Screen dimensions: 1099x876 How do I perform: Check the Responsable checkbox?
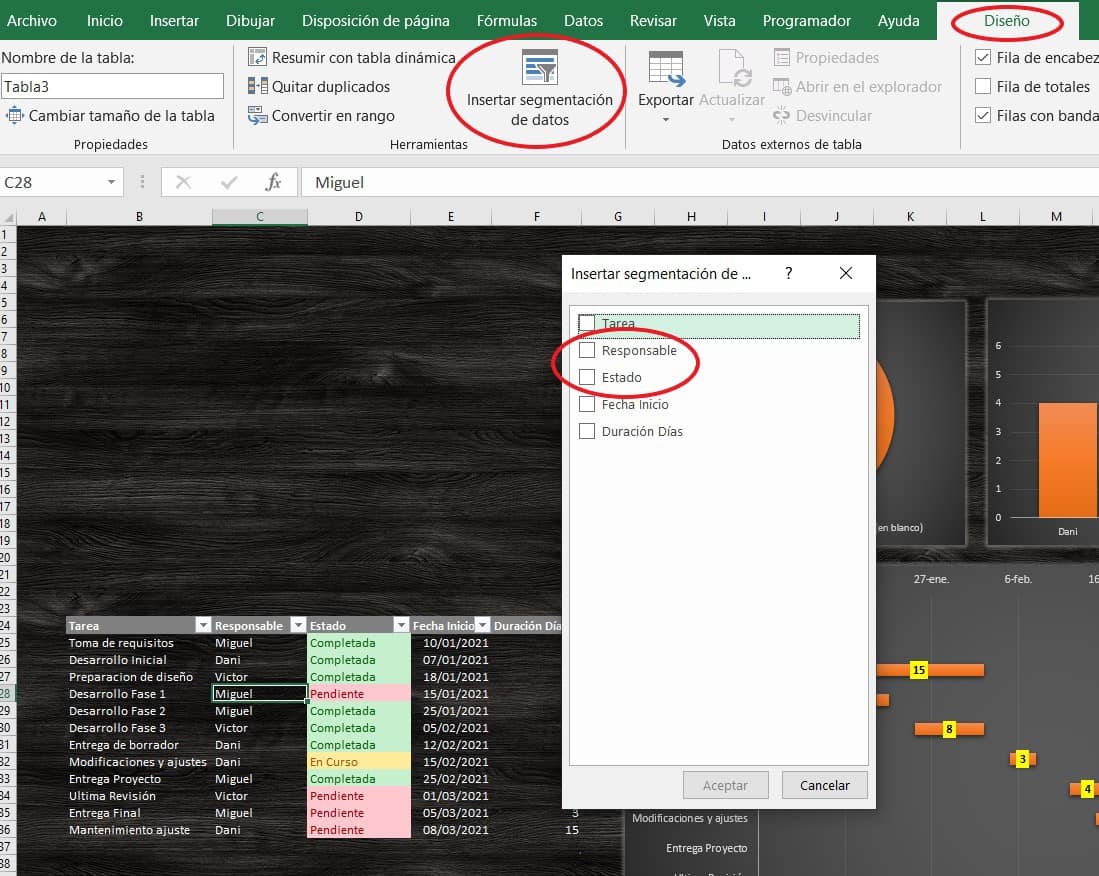pyautogui.click(x=587, y=350)
